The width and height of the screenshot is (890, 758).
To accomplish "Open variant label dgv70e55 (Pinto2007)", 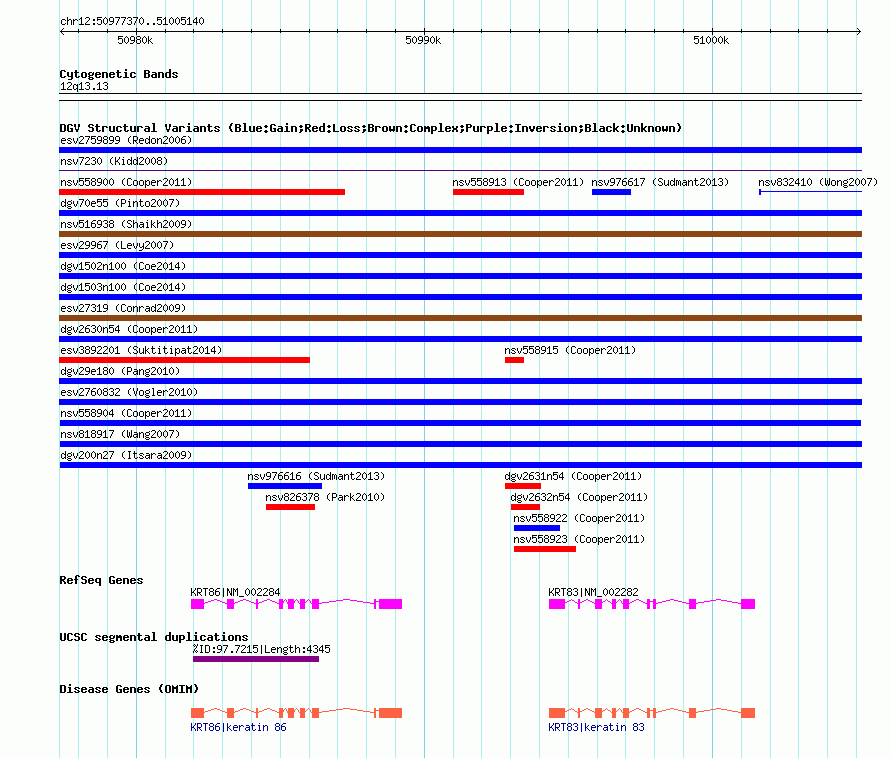I will 120,203.
